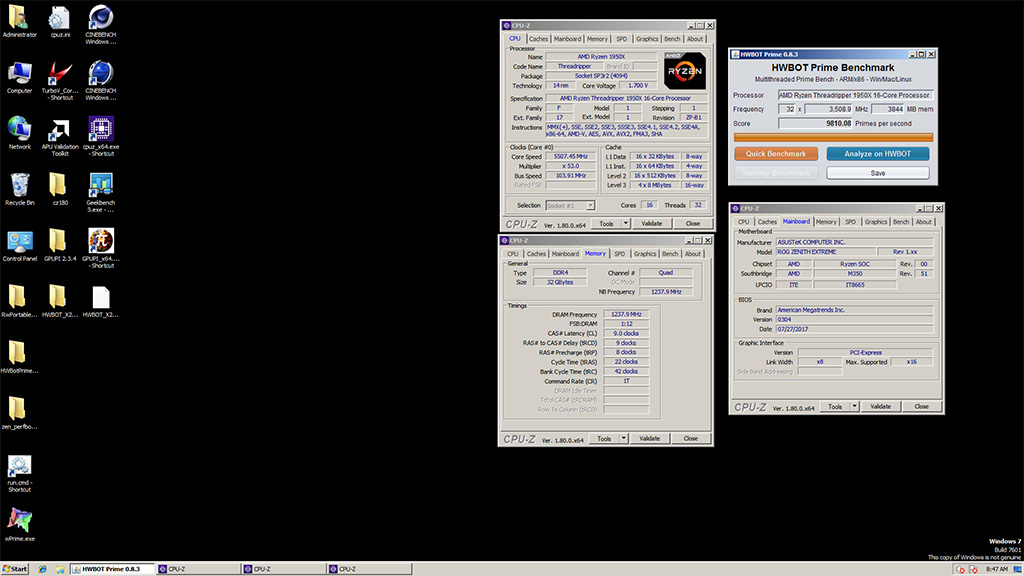Click the Frequency field showing 3,508.9
The image size is (1024, 576).
click(x=828, y=109)
